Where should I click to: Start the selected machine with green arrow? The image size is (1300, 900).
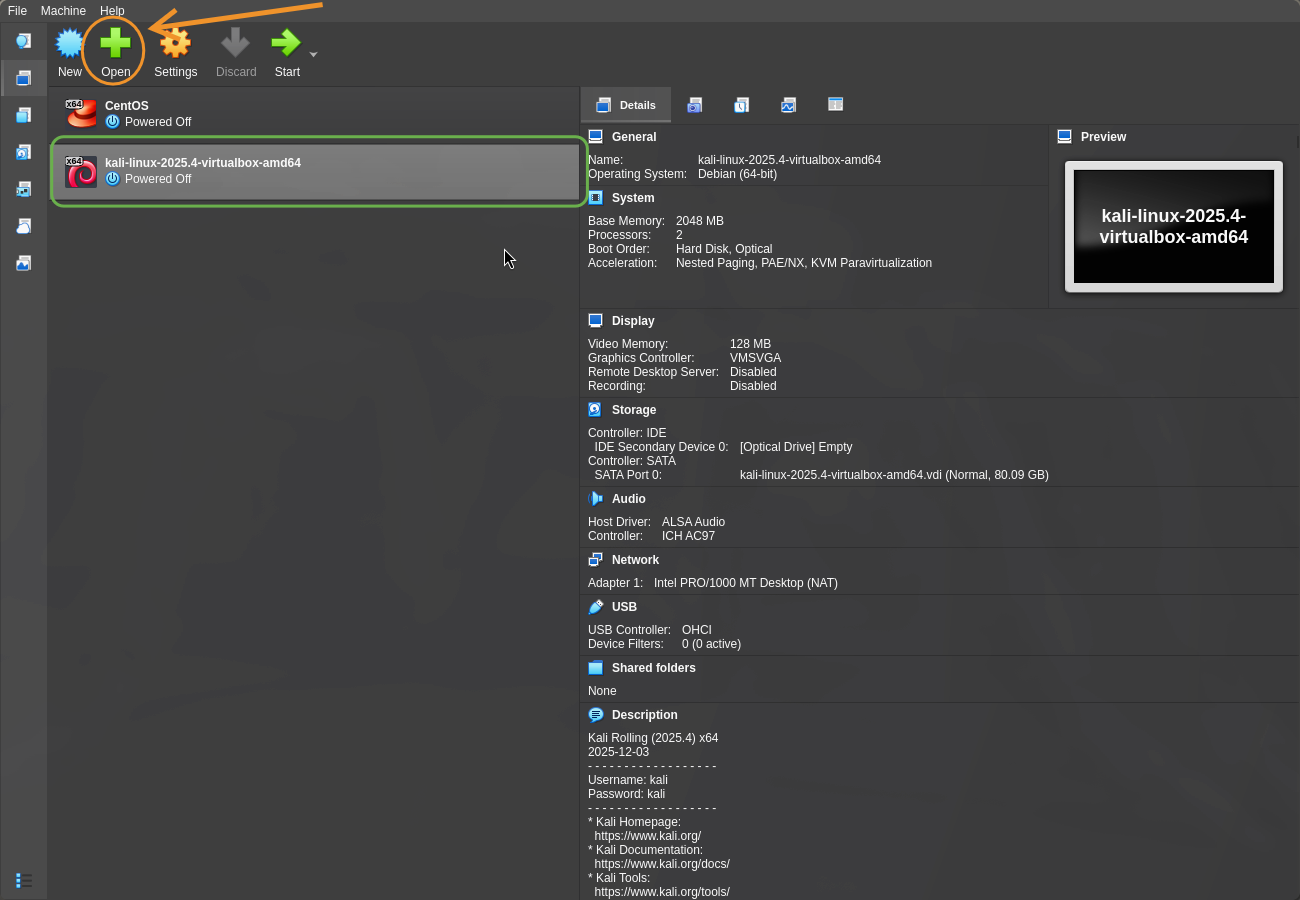pos(286,43)
